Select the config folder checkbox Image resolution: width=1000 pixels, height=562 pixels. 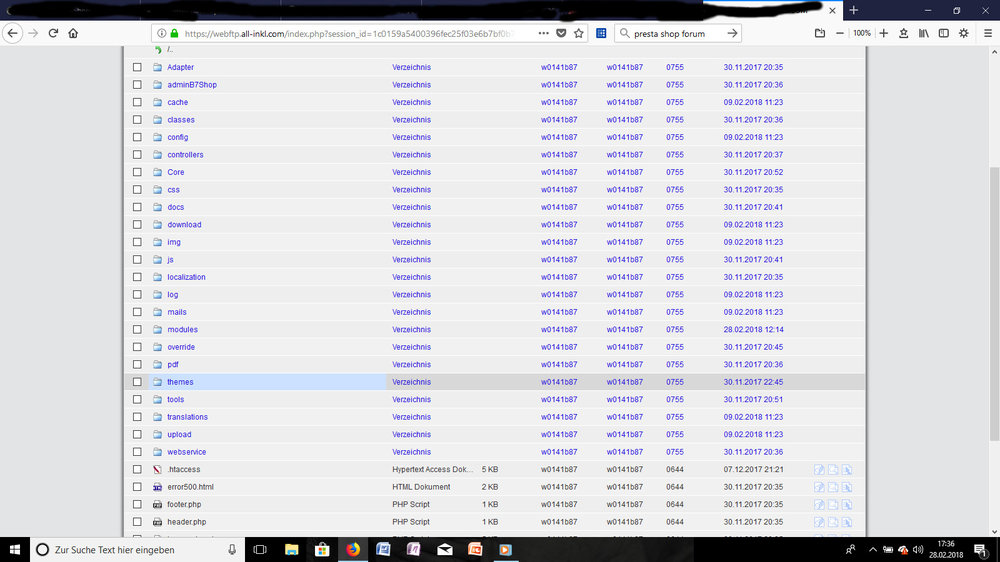137,137
